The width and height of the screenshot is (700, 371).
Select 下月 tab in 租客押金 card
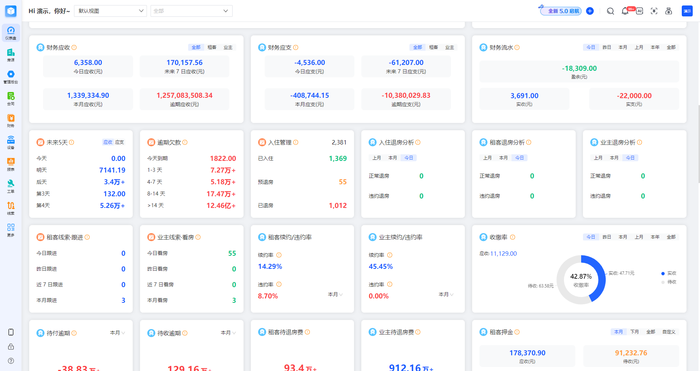click(x=634, y=332)
